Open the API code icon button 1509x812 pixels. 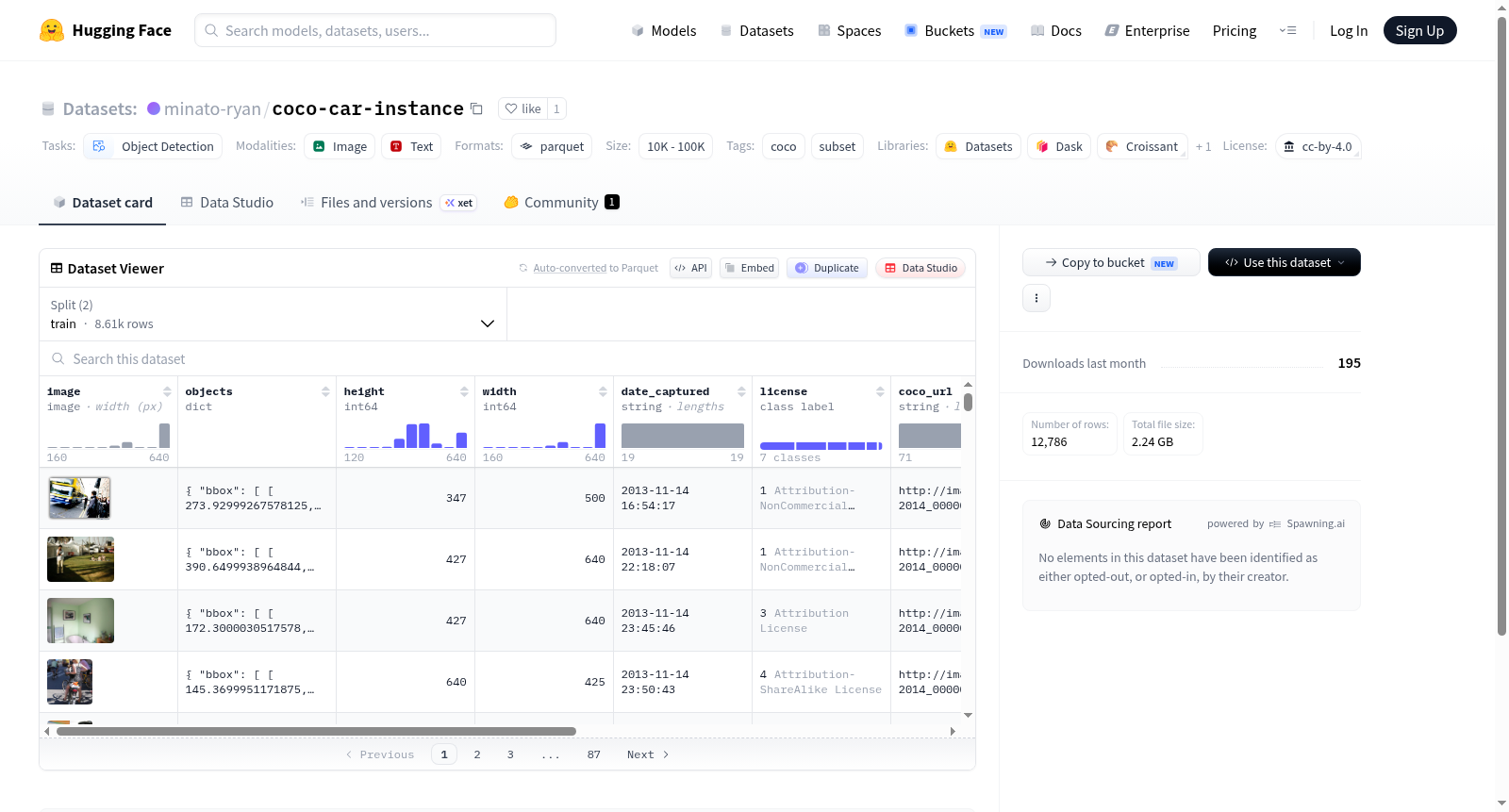pos(690,268)
